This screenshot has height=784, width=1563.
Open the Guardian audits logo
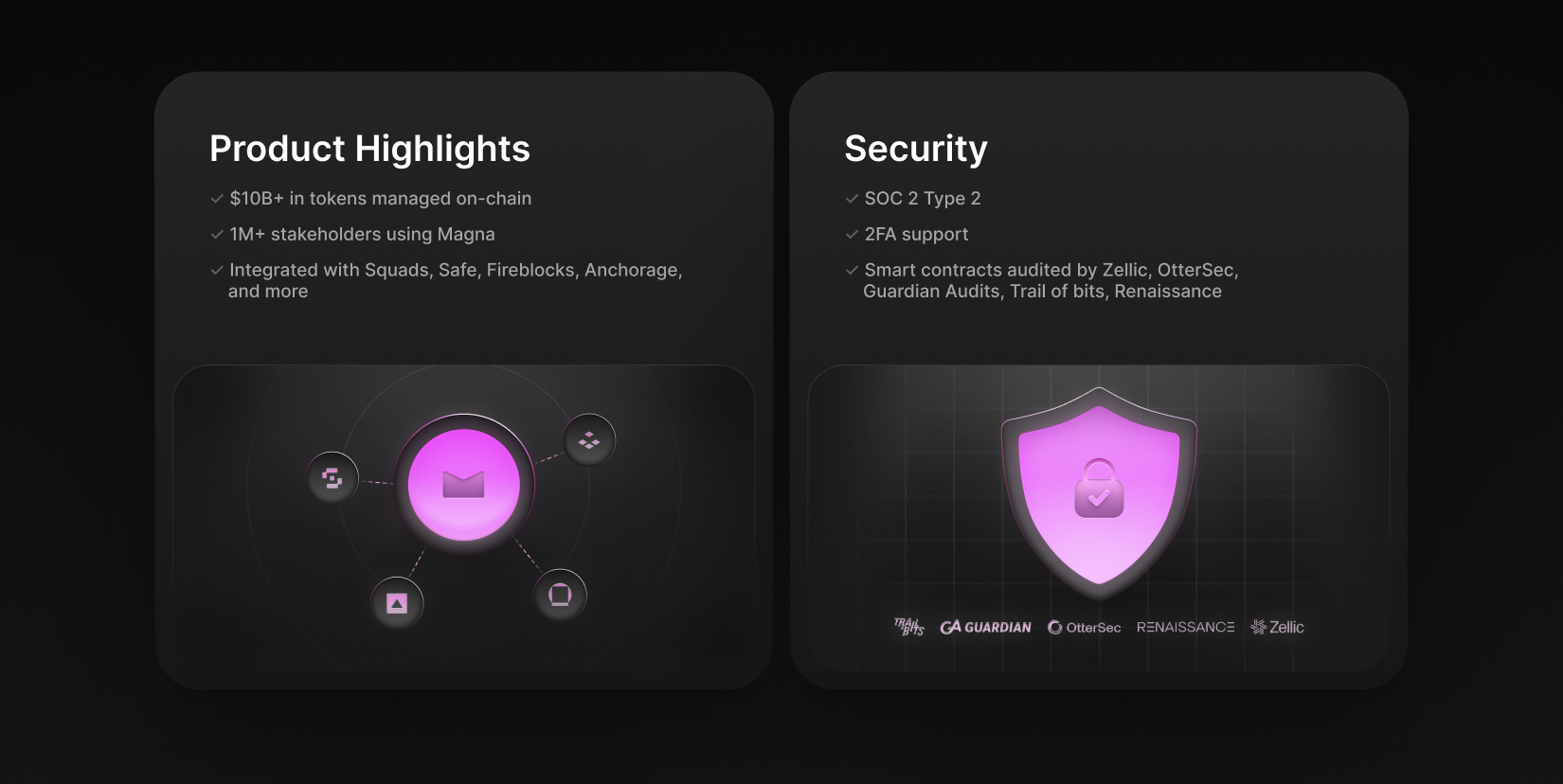tap(985, 627)
